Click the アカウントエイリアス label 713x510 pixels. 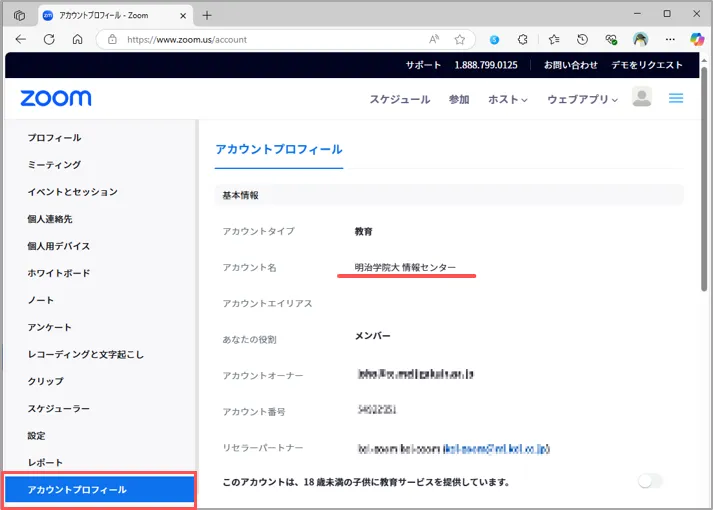point(267,304)
